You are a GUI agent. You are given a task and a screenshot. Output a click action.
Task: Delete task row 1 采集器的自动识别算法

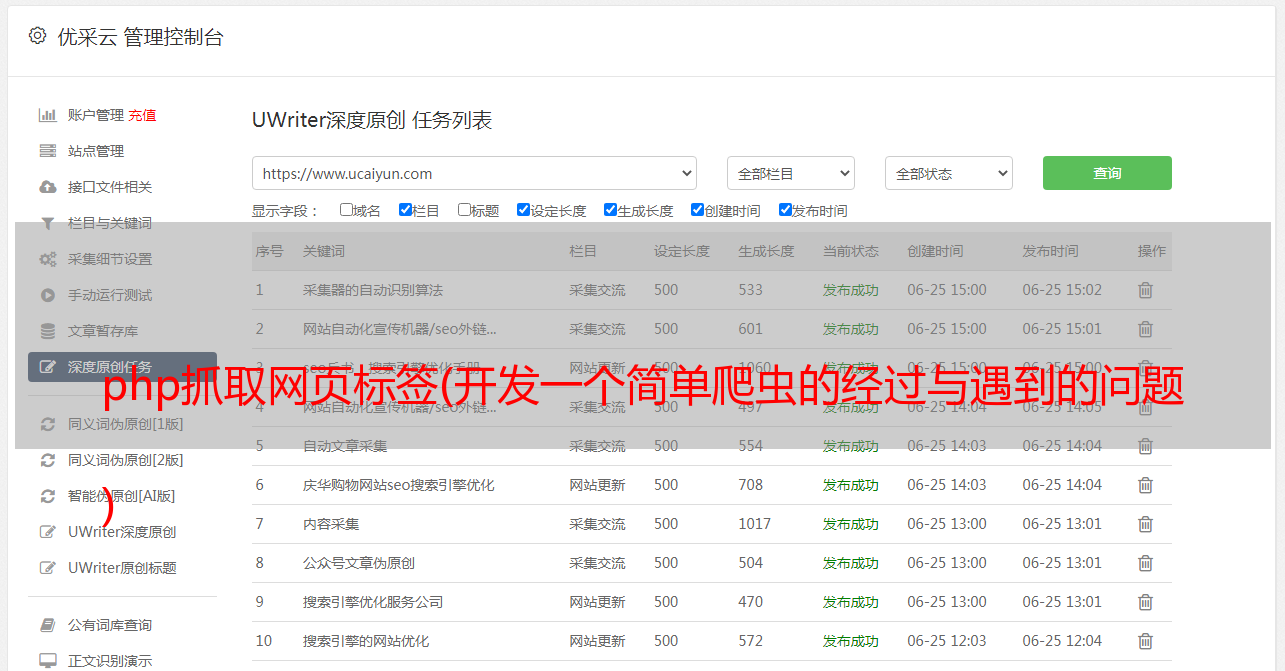[x=1145, y=290]
